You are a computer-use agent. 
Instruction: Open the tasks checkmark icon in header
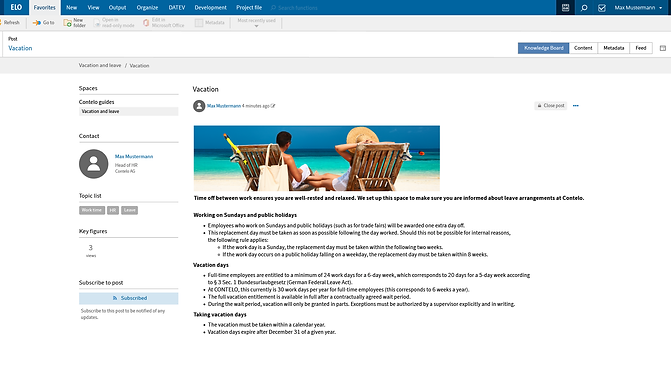pyautogui.click(x=602, y=8)
